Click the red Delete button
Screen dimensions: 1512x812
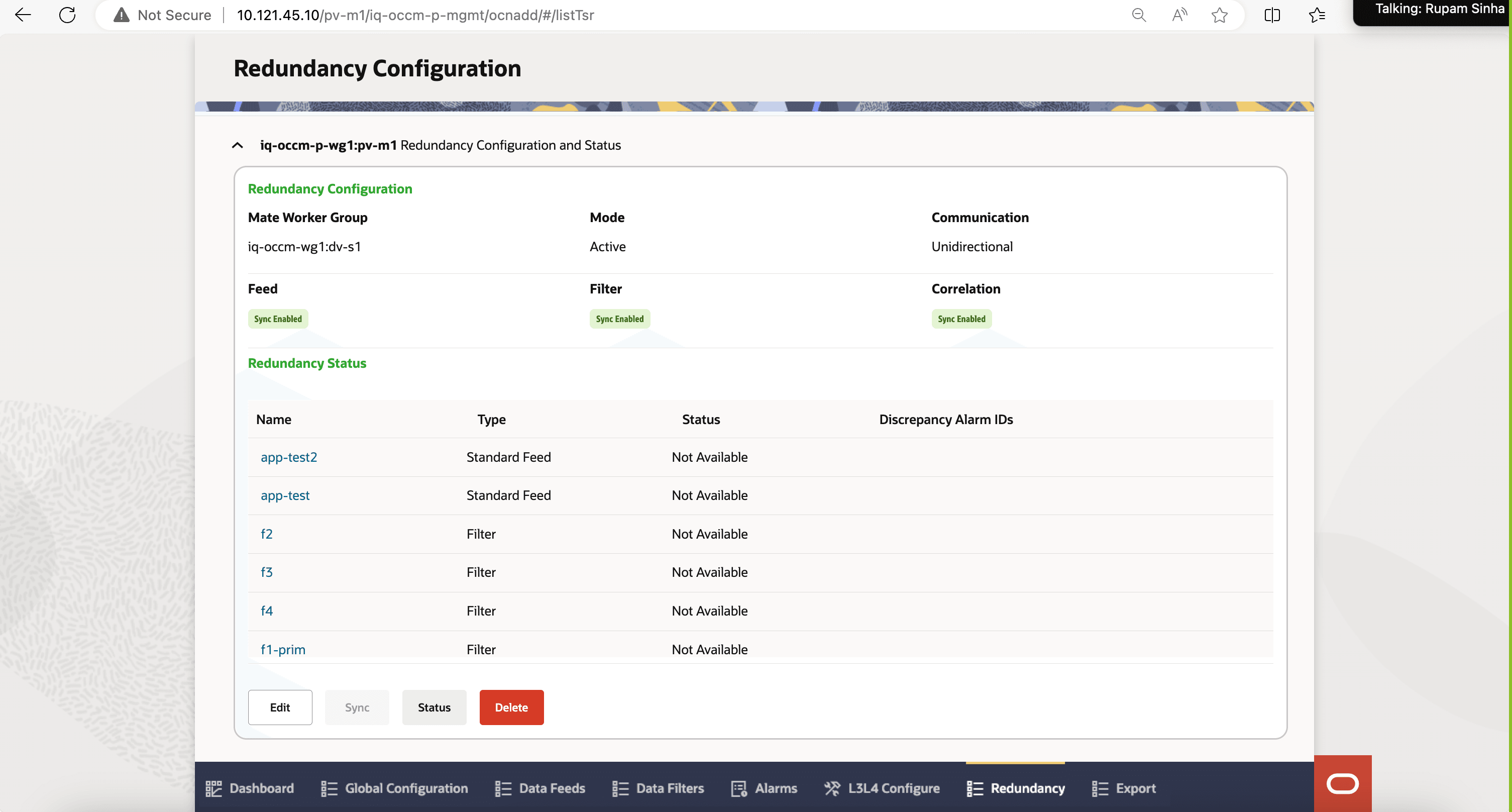[511, 707]
